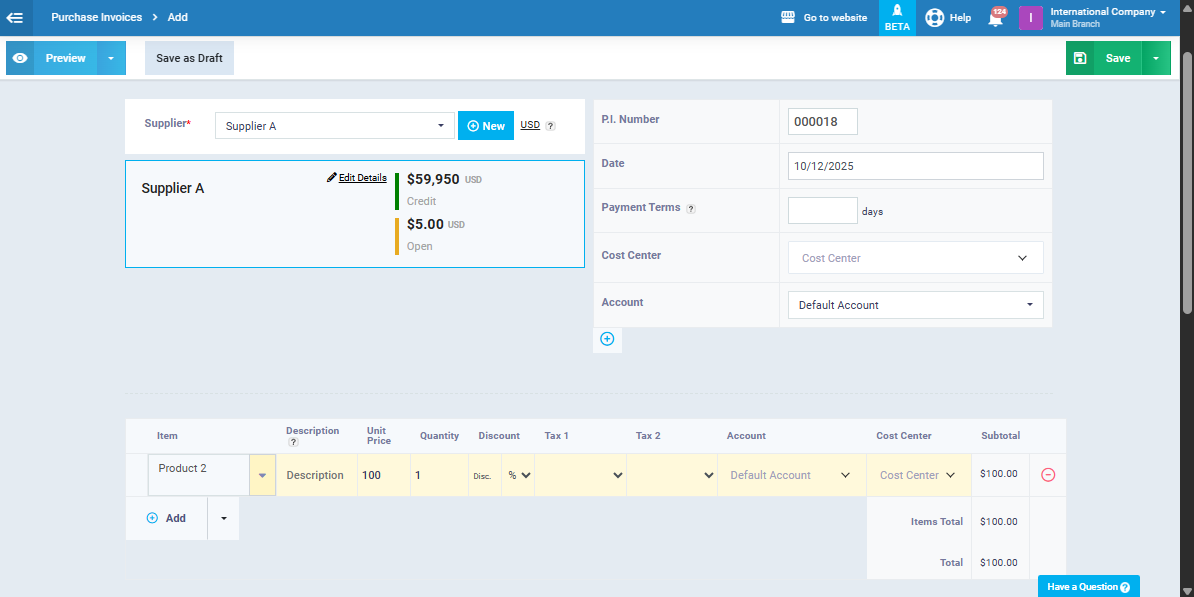The image size is (1194, 597).
Task: Open International Company account menu
Action: pos(1106,17)
